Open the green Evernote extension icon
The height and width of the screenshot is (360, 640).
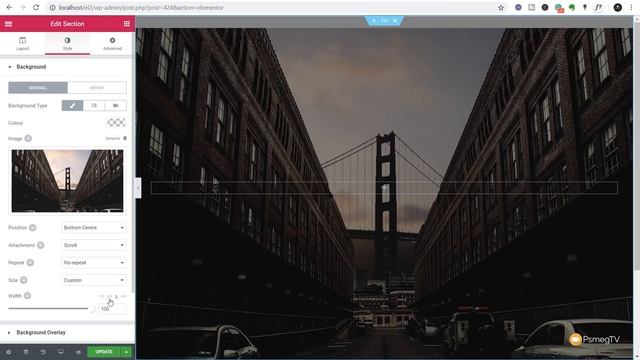[x=572, y=7]
